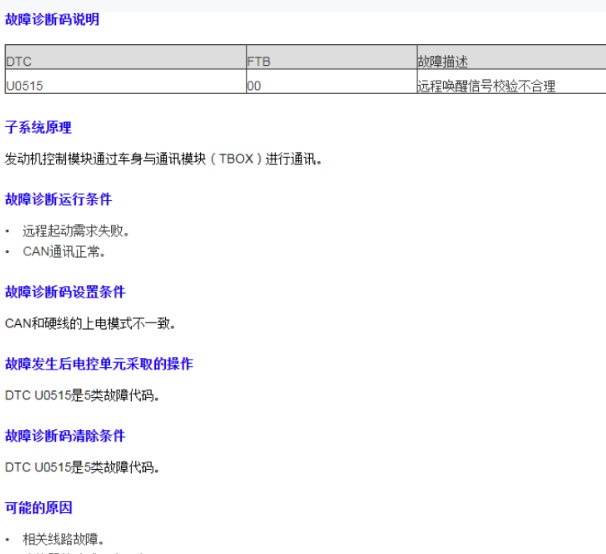Select the 子系统原理 heading
This screenshot has height=554, width=606.
click(38, 127)
